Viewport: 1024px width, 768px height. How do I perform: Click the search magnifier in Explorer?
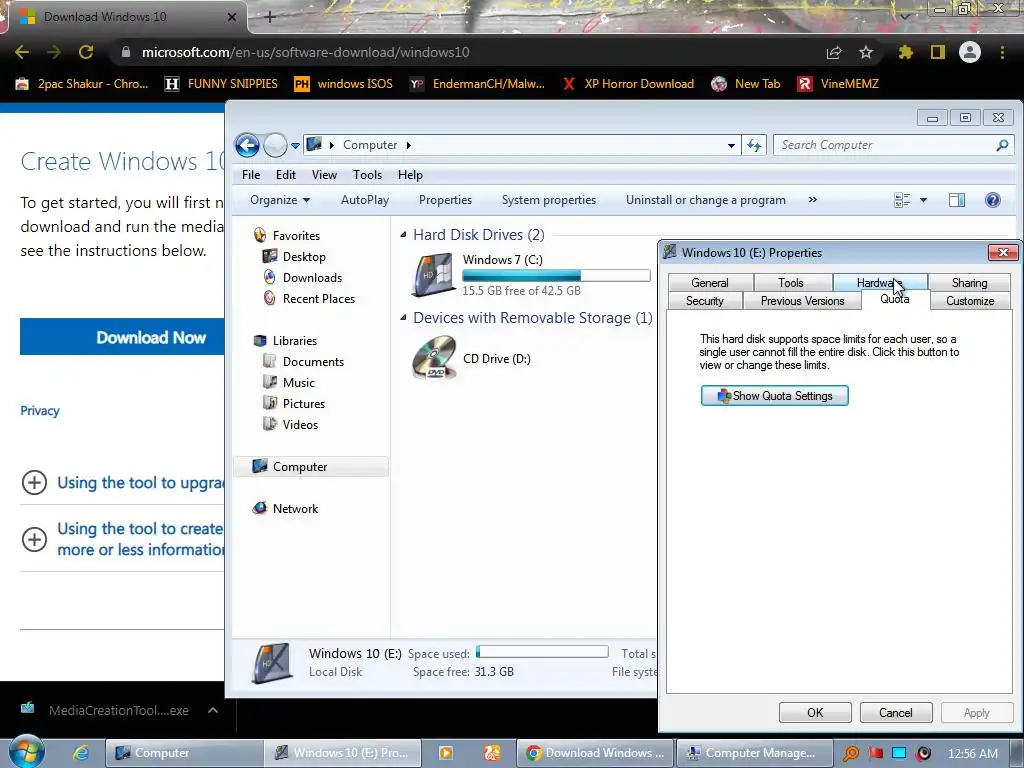tap(1002, 145)
